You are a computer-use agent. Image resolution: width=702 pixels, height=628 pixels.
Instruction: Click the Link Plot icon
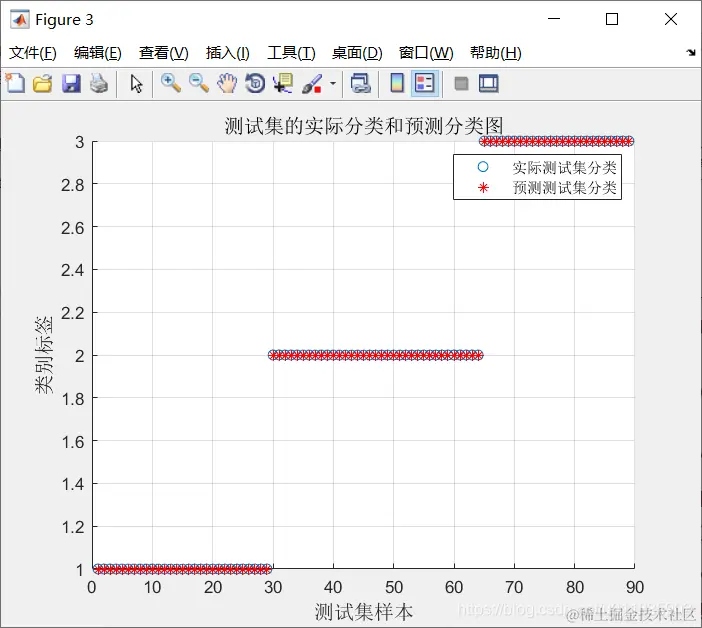[360, 84]
